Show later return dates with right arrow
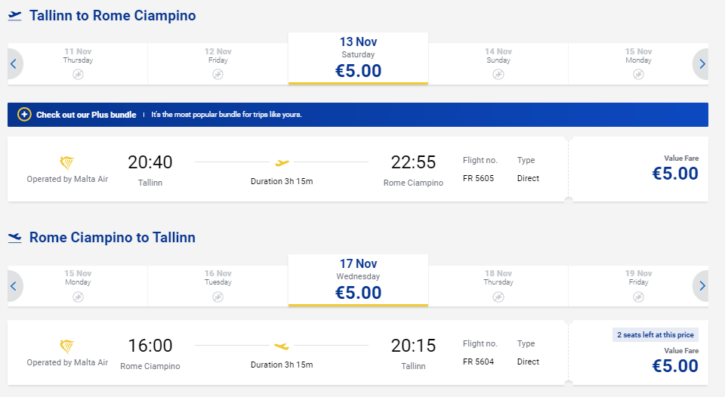The width and height of the screenshot is (725, 397). coord(701,286)
